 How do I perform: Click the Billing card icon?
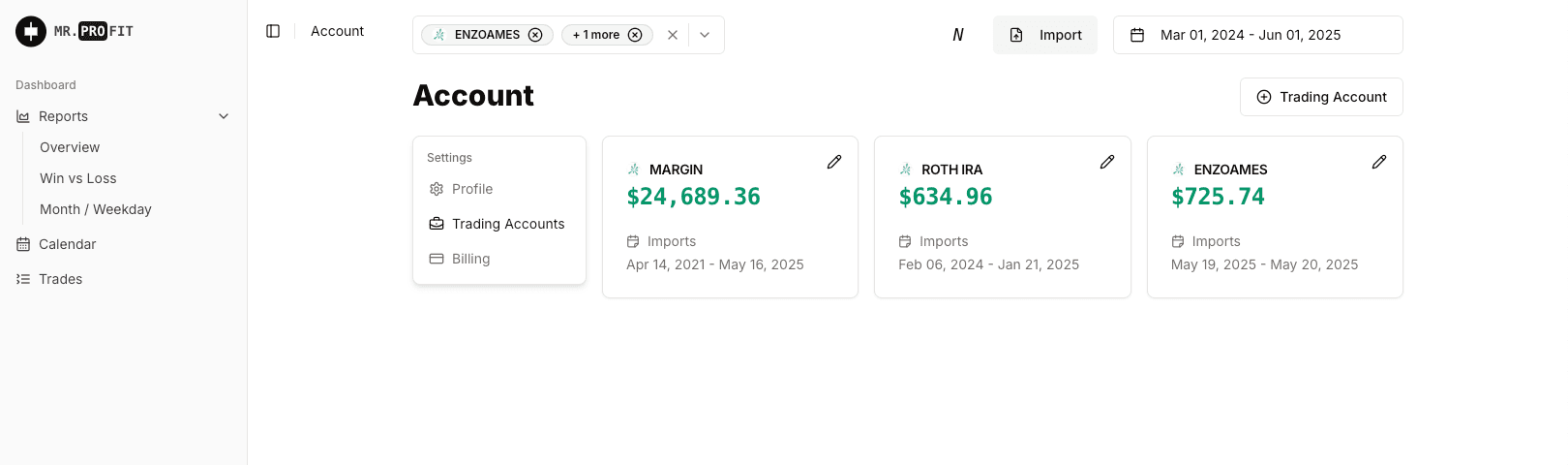pos(437,259)
